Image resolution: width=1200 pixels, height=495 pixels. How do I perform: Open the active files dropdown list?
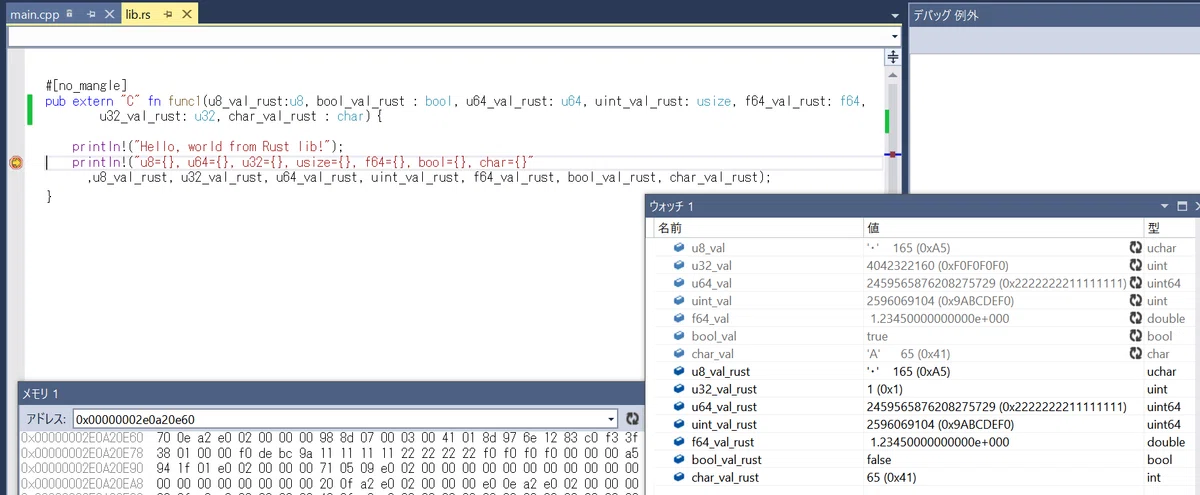894,16
